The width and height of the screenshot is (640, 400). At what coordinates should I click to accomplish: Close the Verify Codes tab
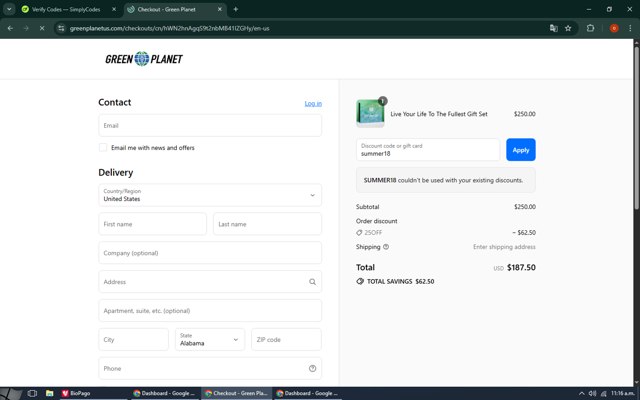pyautogui.click(x=114, y=9)
